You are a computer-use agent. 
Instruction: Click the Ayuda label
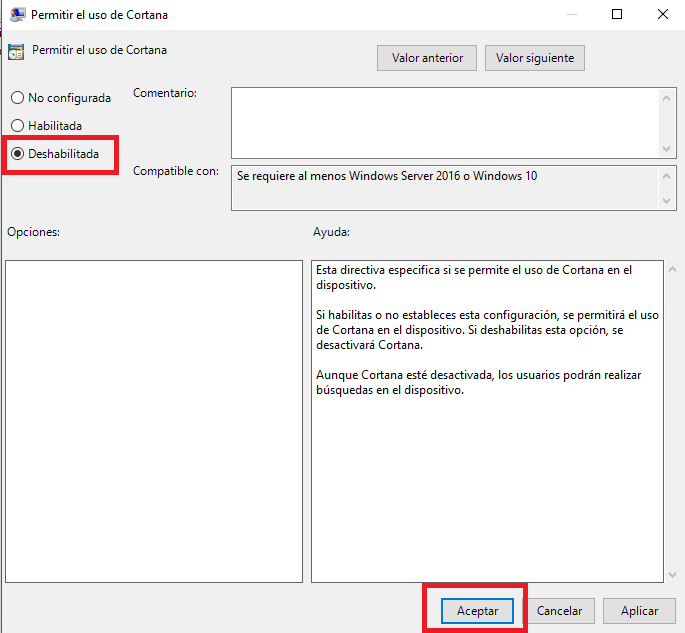click(x=331, y=232)
